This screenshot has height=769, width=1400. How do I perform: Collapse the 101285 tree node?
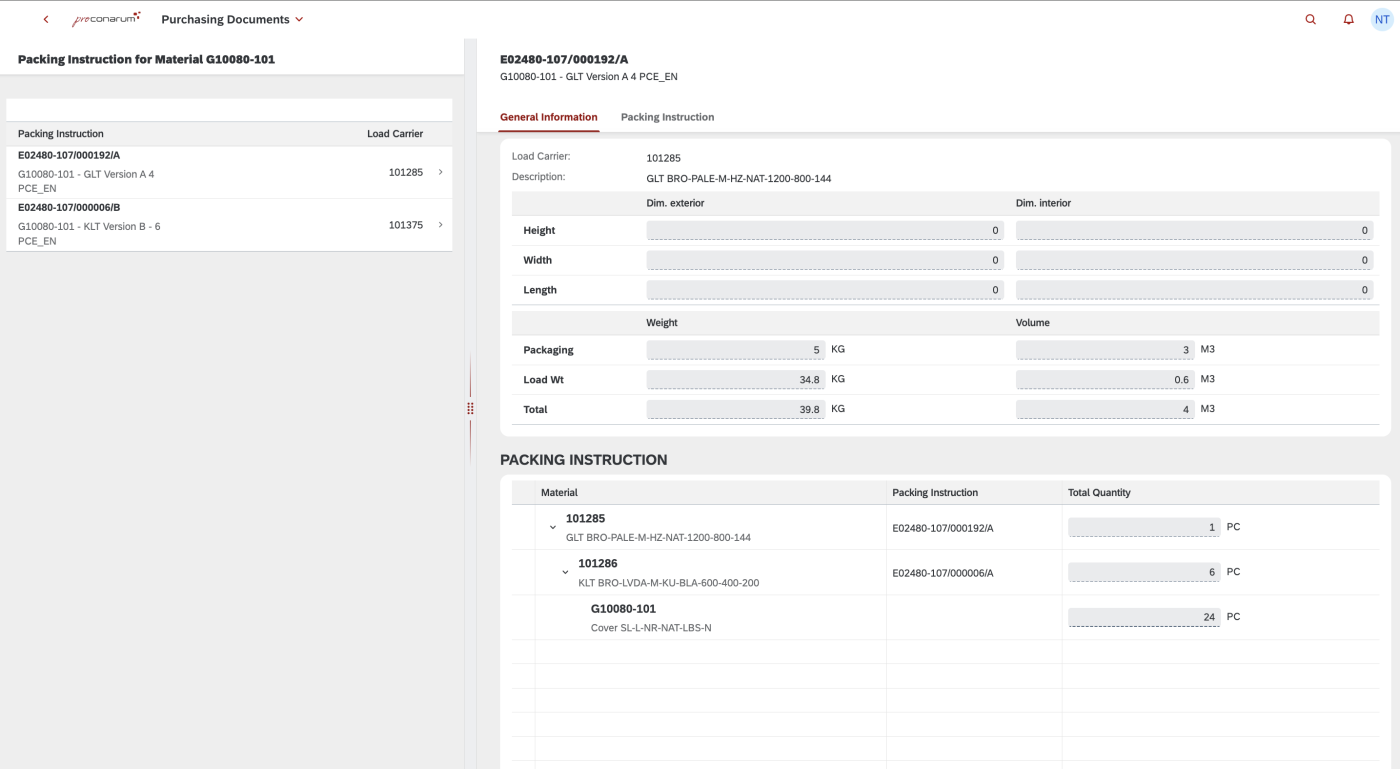pyautogui.click(x=553, y=527)
